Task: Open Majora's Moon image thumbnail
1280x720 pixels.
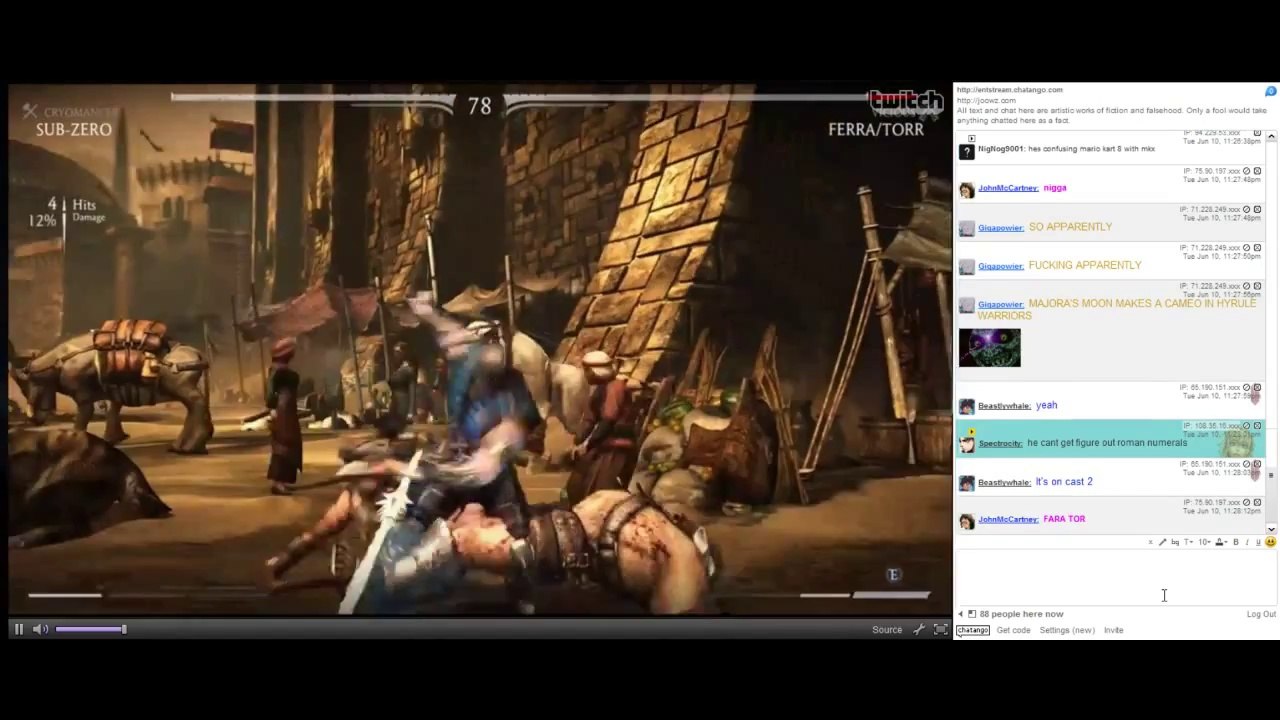Action: (x=989, y=348)
